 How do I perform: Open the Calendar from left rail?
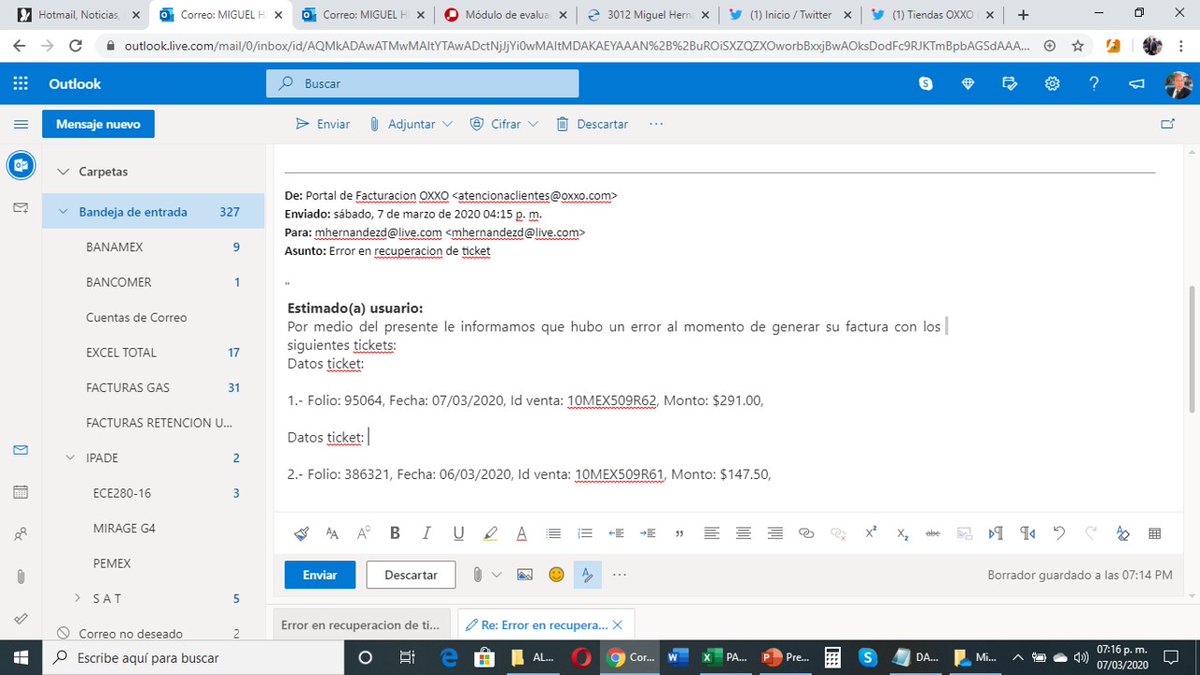21,492
